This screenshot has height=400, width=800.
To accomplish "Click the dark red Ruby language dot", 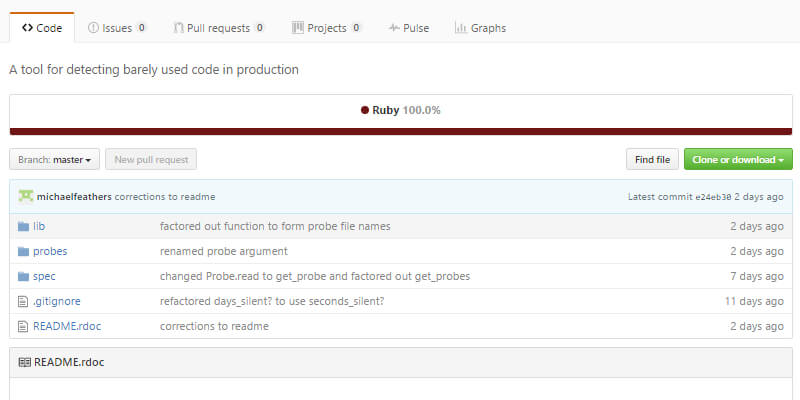I will tap(365, 111).
